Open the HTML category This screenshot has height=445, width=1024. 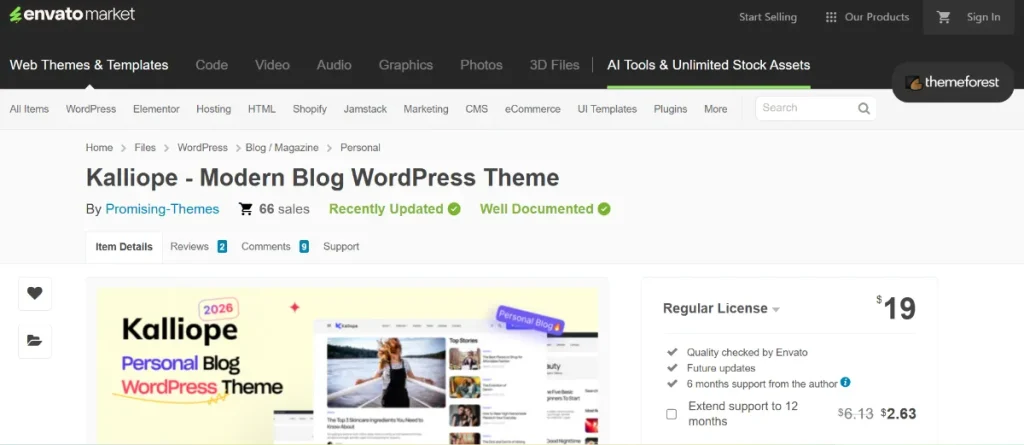click(x=262, y=109)
